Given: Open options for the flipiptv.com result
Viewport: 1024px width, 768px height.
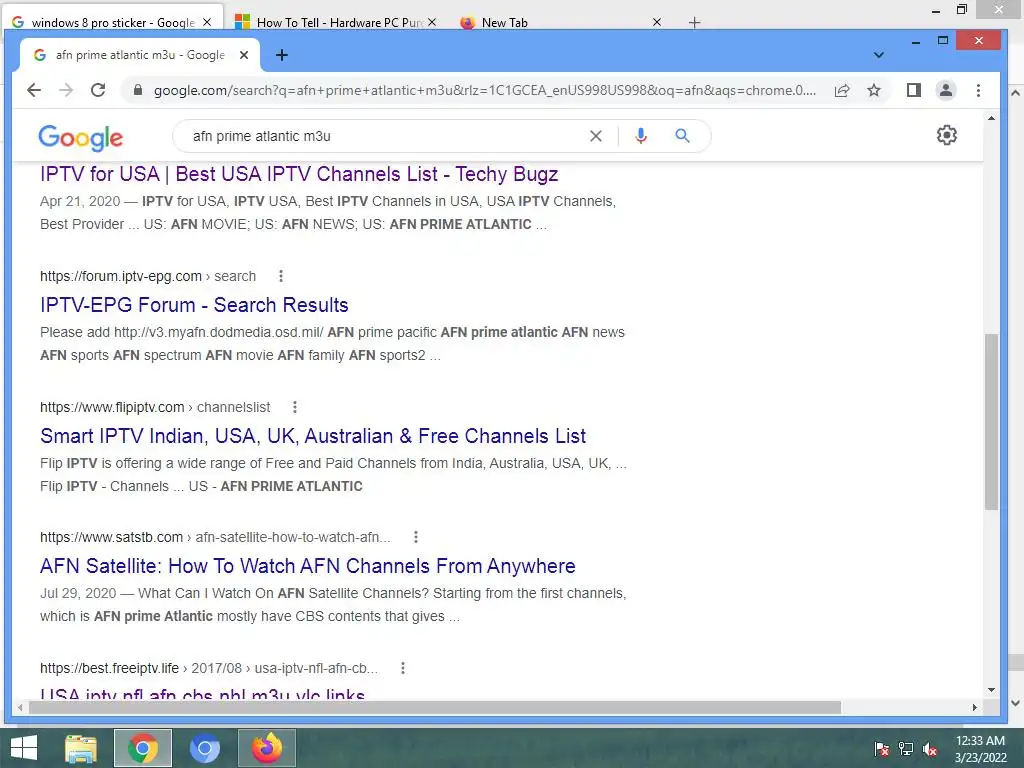Looking at the screenshot, I should tap(295, 408).
